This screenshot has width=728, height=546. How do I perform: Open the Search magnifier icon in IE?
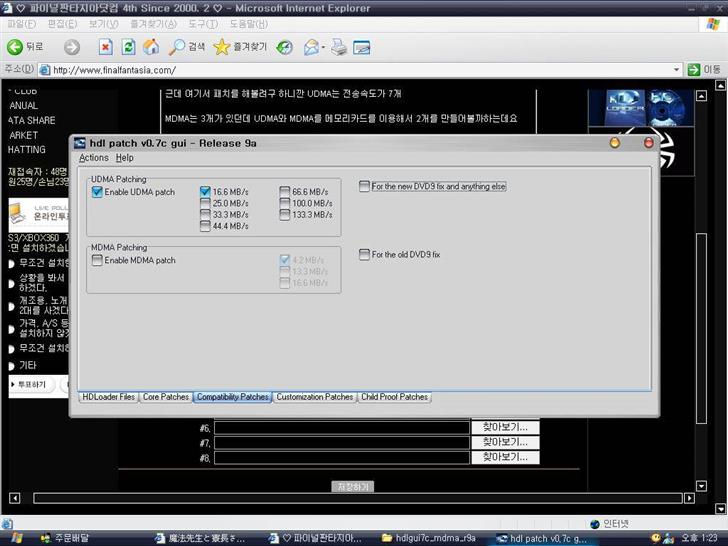pos(176,47)
